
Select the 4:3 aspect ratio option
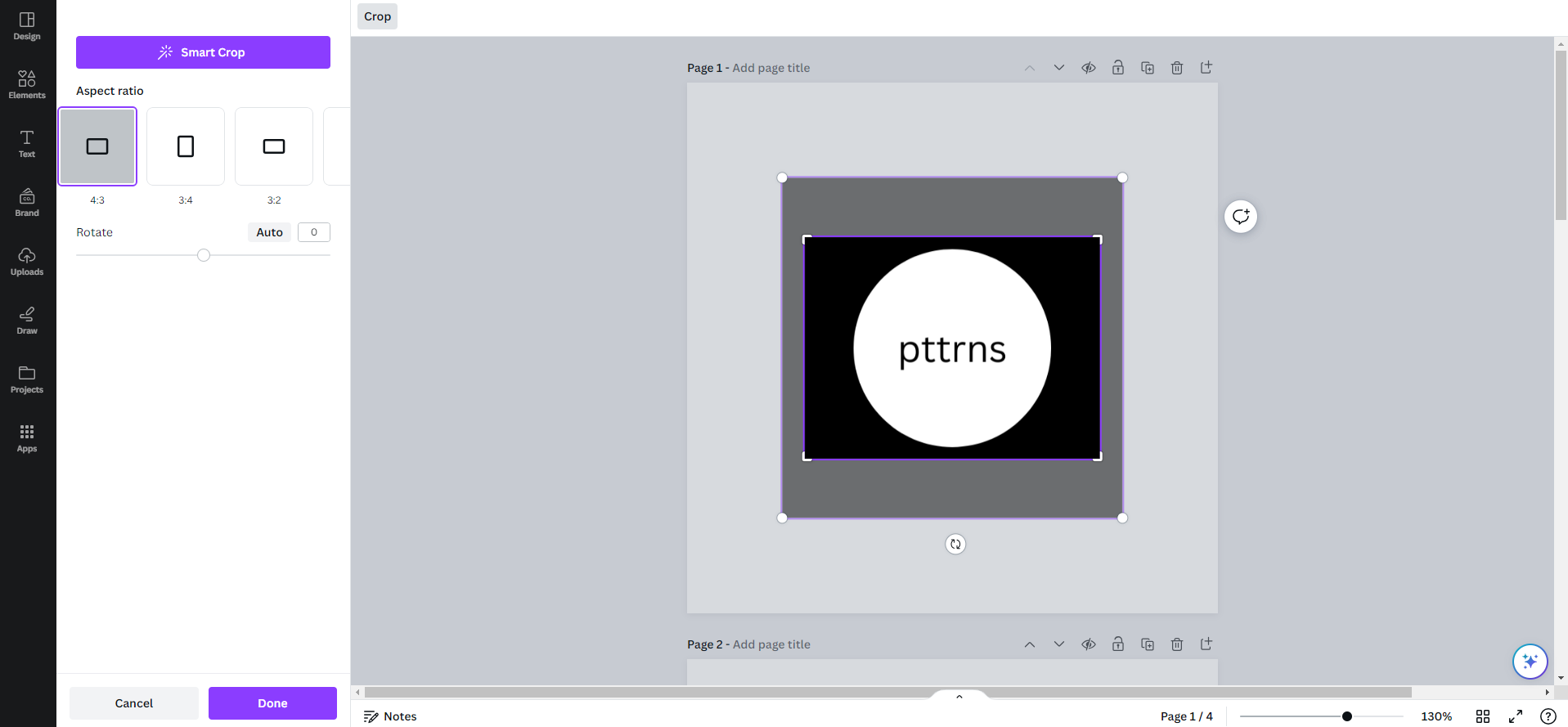97,146
